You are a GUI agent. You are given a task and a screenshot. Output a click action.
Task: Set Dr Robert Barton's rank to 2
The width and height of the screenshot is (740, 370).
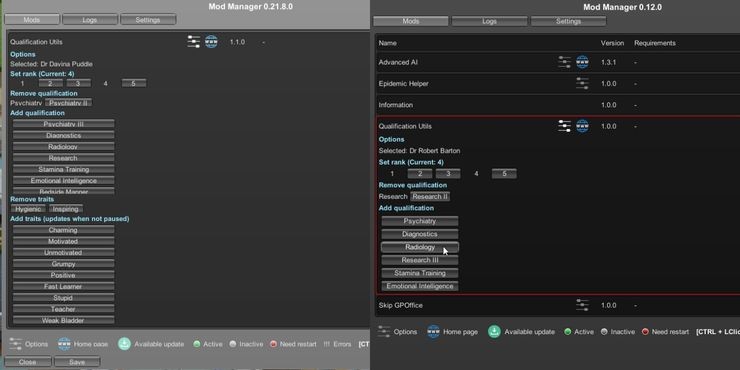click(420, 174)
